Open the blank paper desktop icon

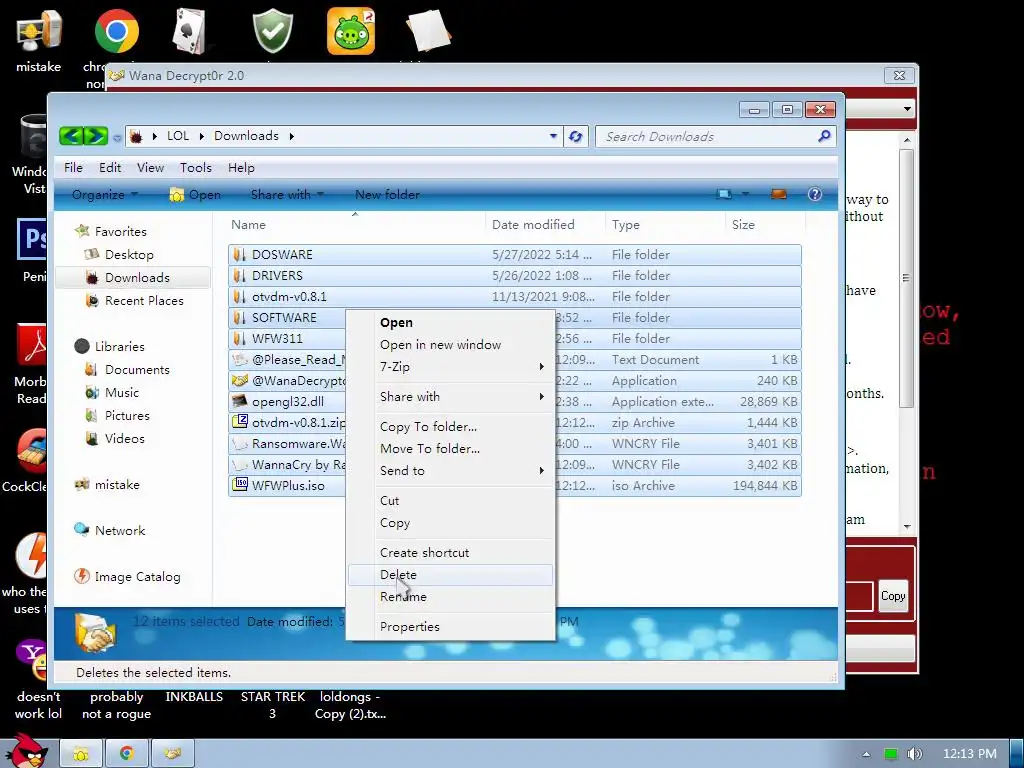coord(428,31)
